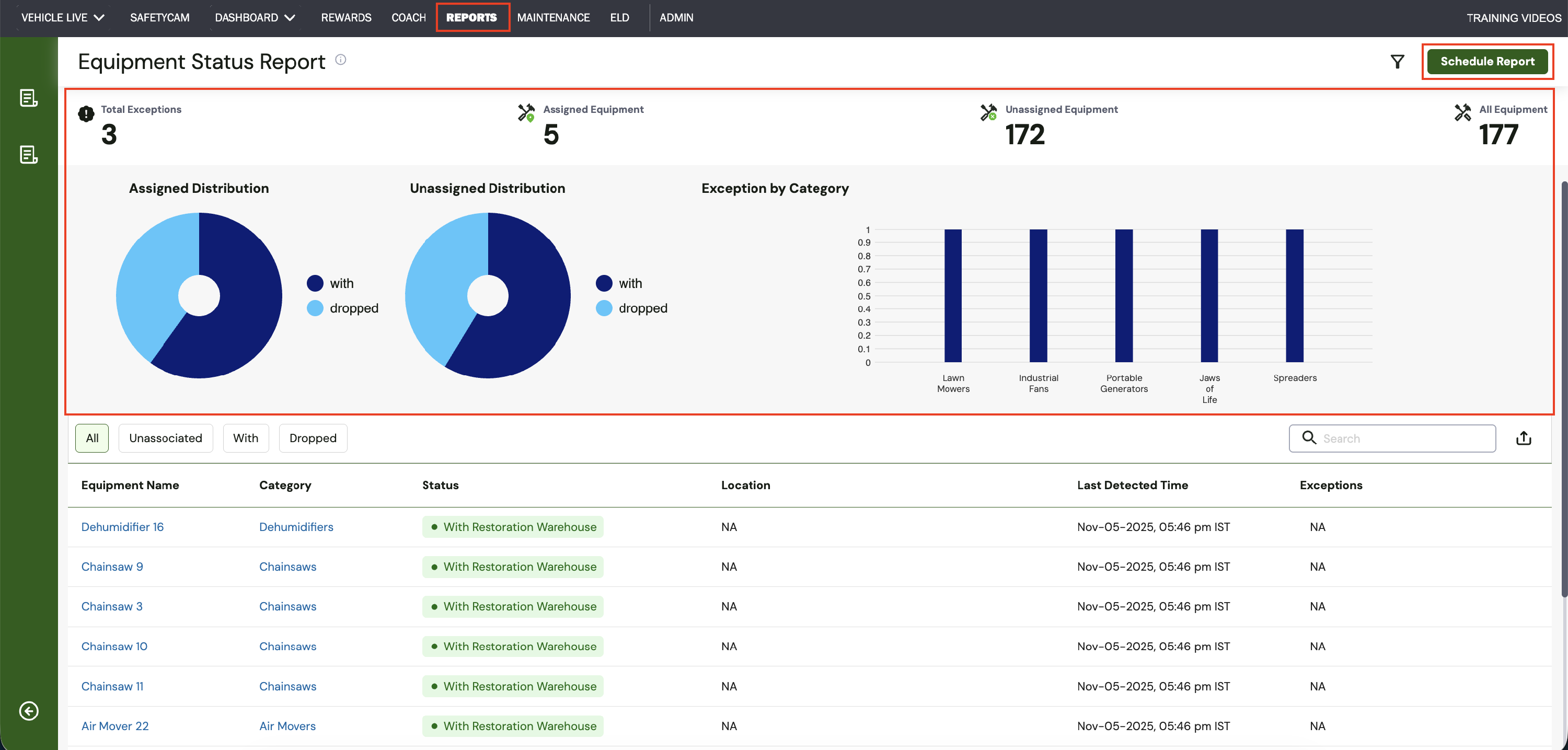
Task: Toggle the Dropped filter chip
Action: 313,439
